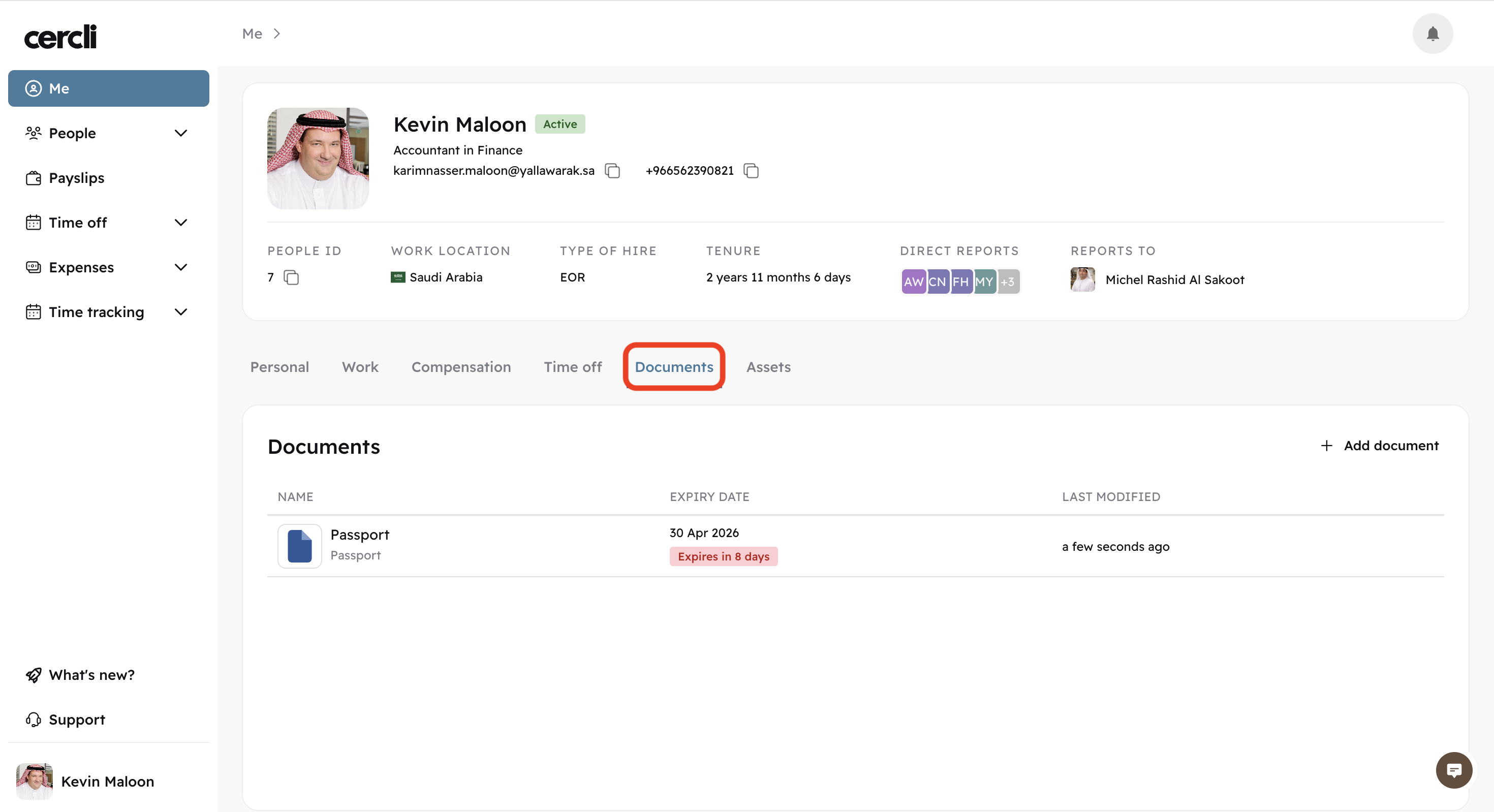Copy the phone number with copy icon

click(751, 171)
